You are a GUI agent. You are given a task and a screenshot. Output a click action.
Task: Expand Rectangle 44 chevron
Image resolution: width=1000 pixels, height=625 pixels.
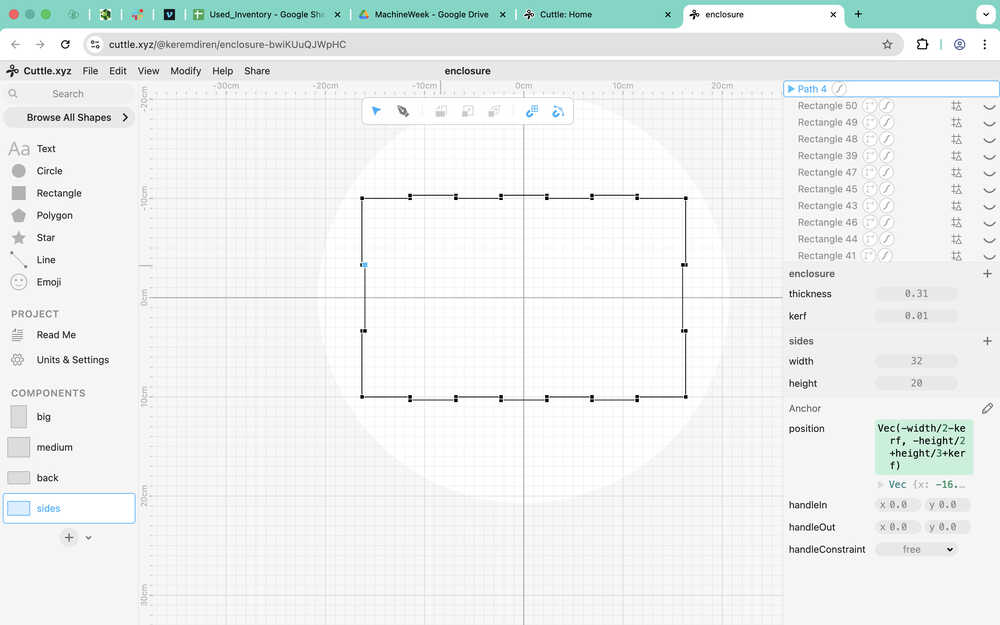[989, 240]
